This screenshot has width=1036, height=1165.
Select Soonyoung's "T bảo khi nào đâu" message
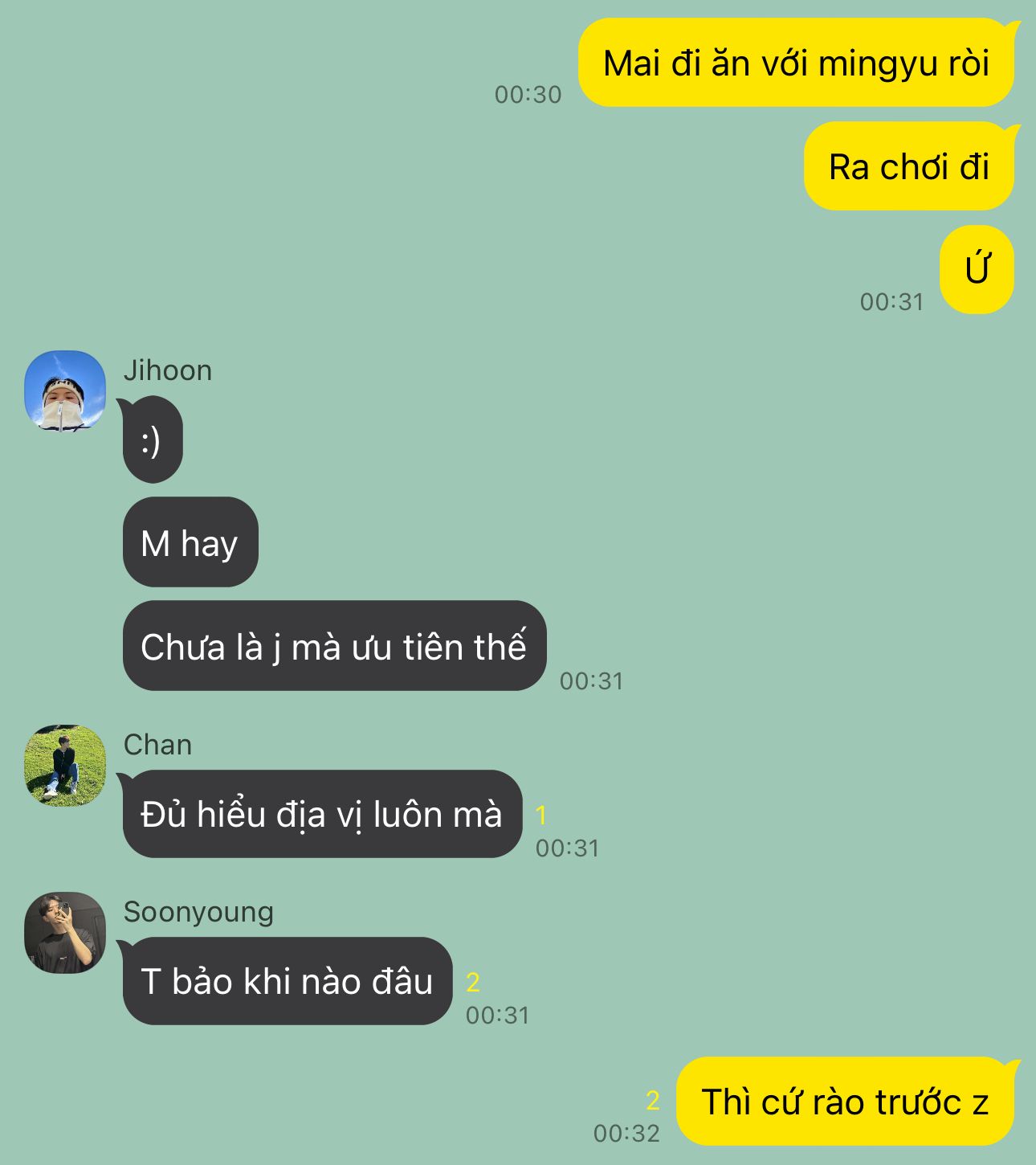pos(288,981)
